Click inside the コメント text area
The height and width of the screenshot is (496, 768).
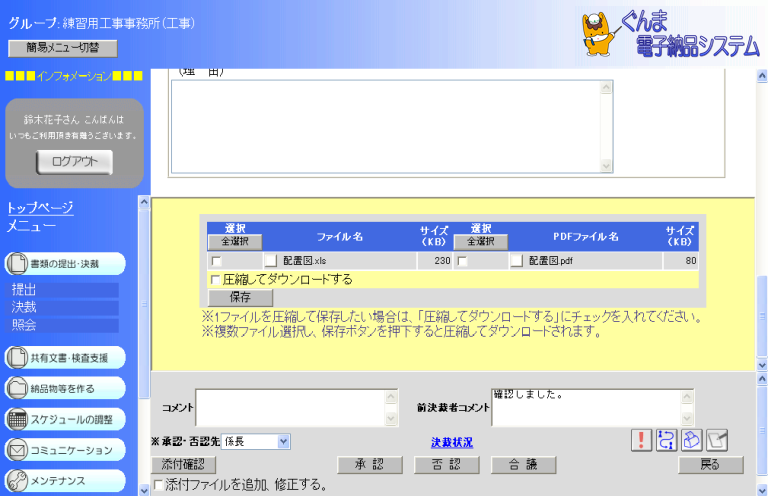[290, 408]
